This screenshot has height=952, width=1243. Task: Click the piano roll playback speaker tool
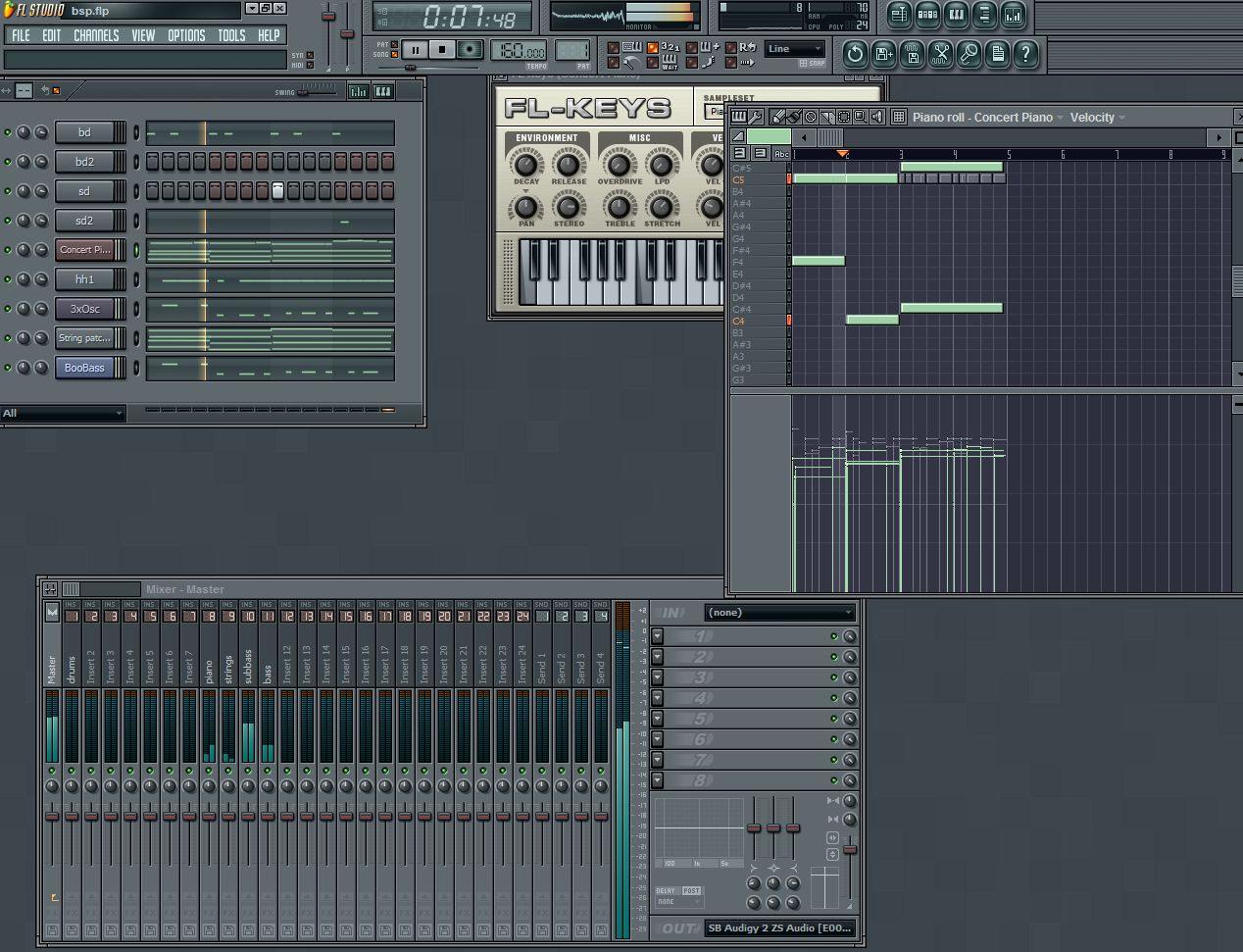[x=876, y=117]
